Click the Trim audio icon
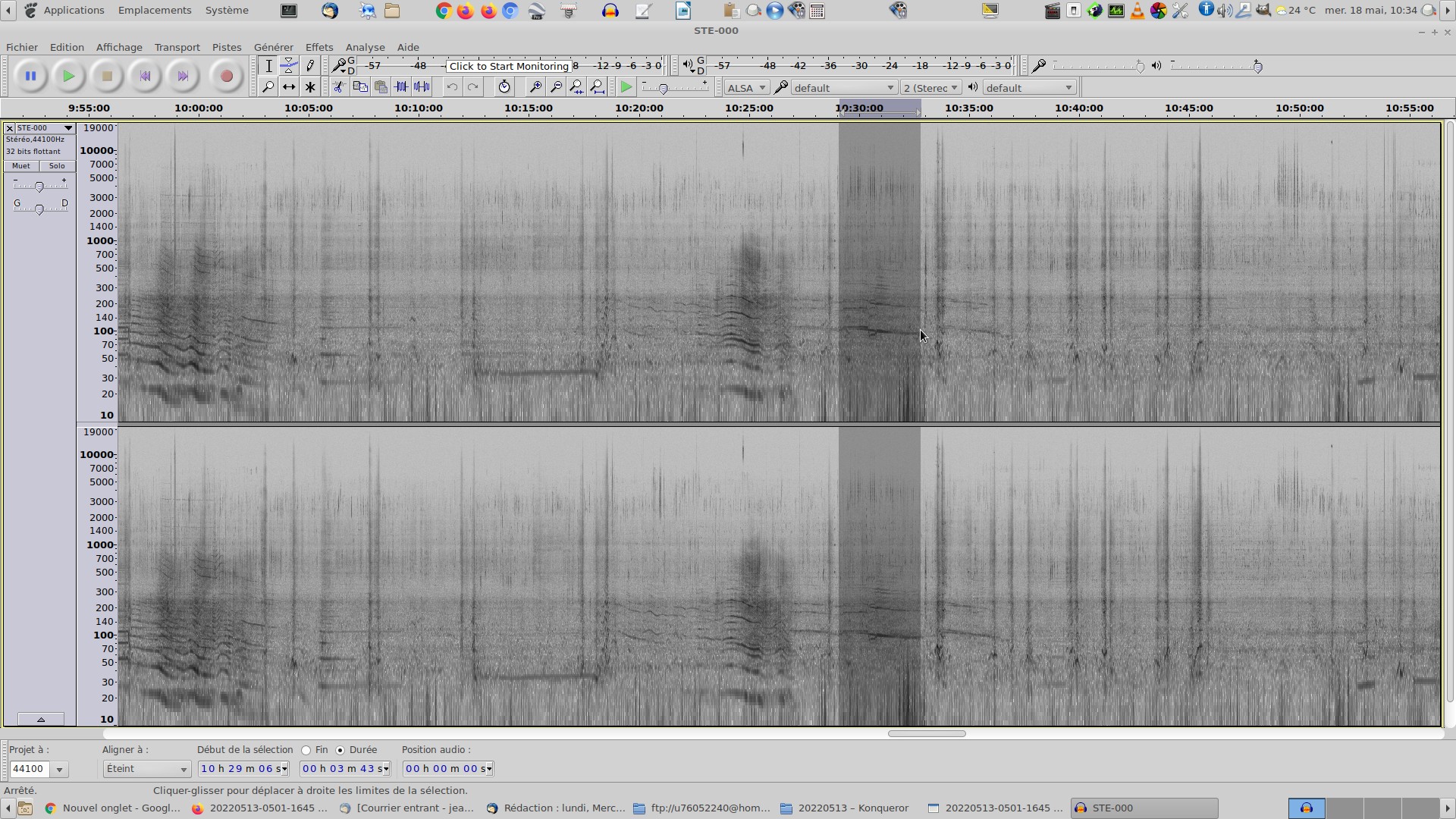 click(401, 87)
